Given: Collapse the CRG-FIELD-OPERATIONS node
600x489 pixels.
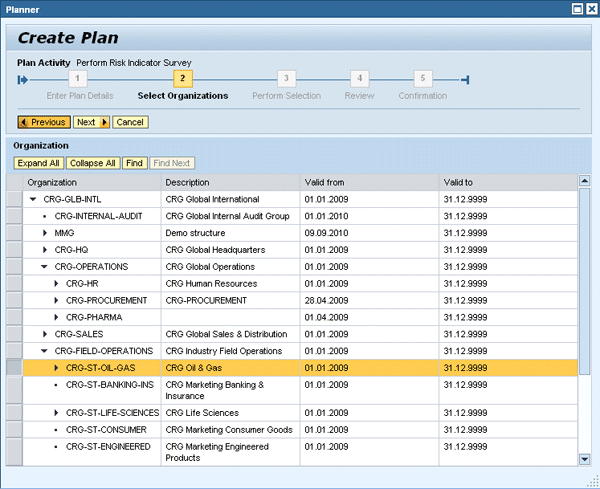Looking at the screenshot, I should 45,351.
